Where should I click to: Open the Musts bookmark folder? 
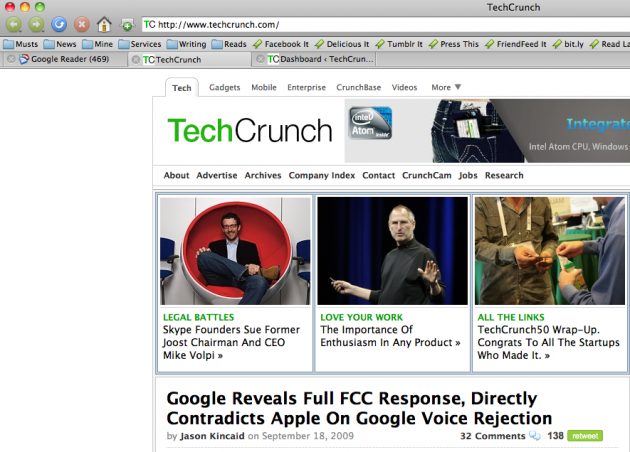21,44
